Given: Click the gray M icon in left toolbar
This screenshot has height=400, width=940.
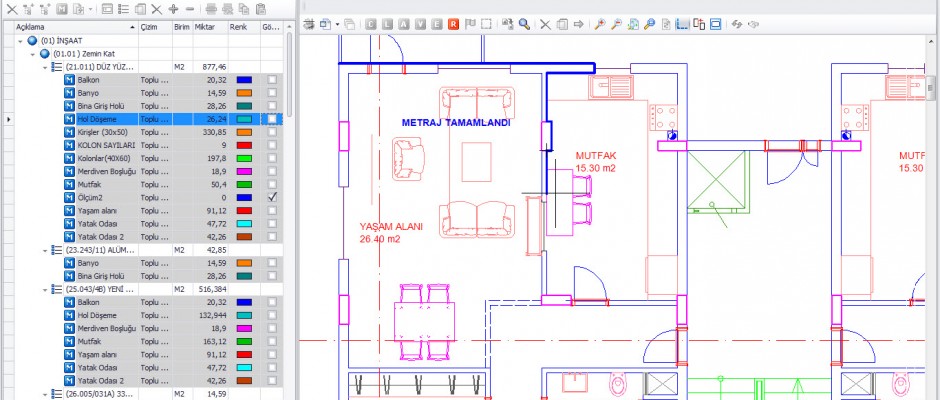Looking at the screenshot, I should pyautogui.click(x=60, y=8).
